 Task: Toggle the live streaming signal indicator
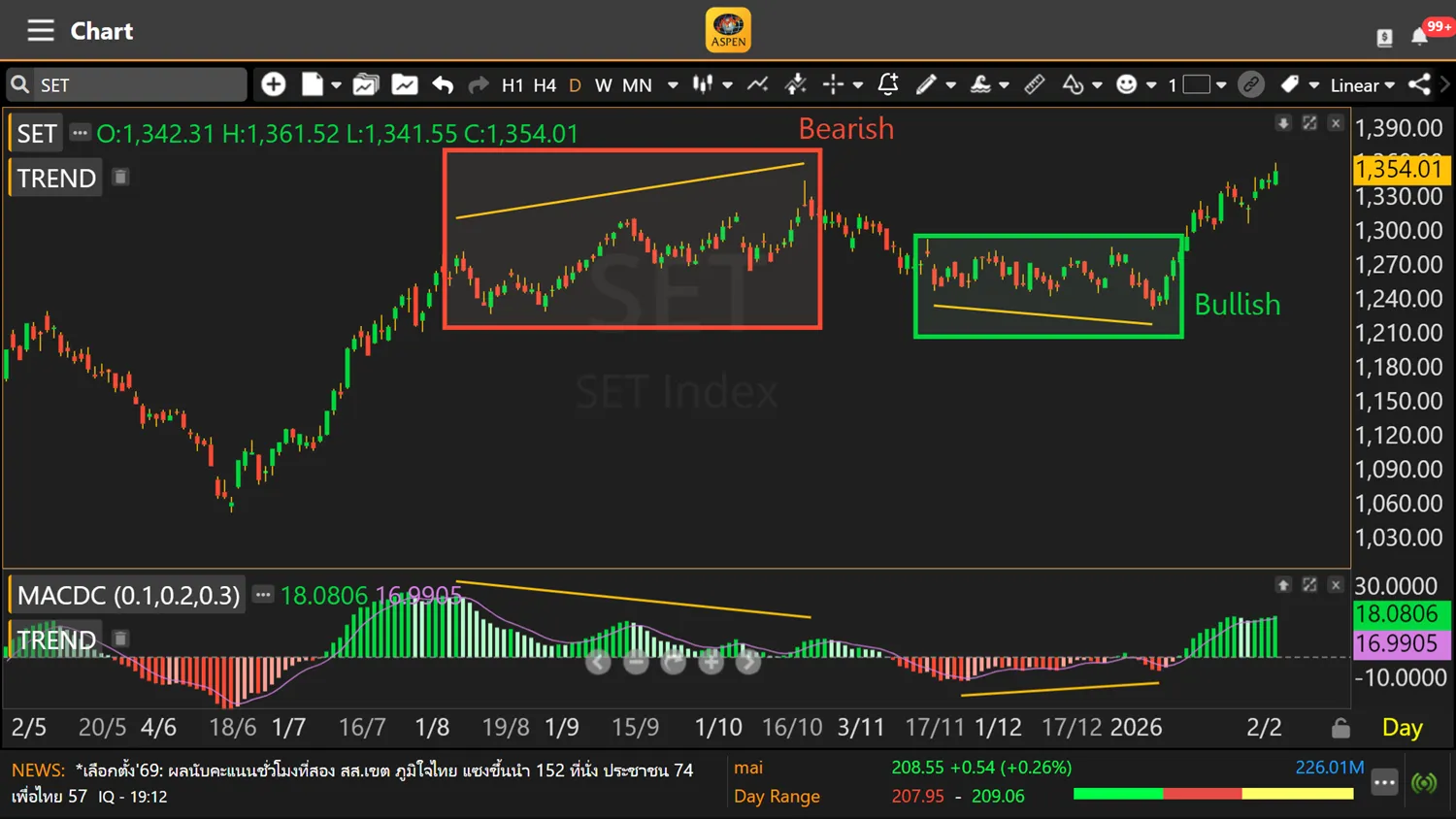(1424, 782)
